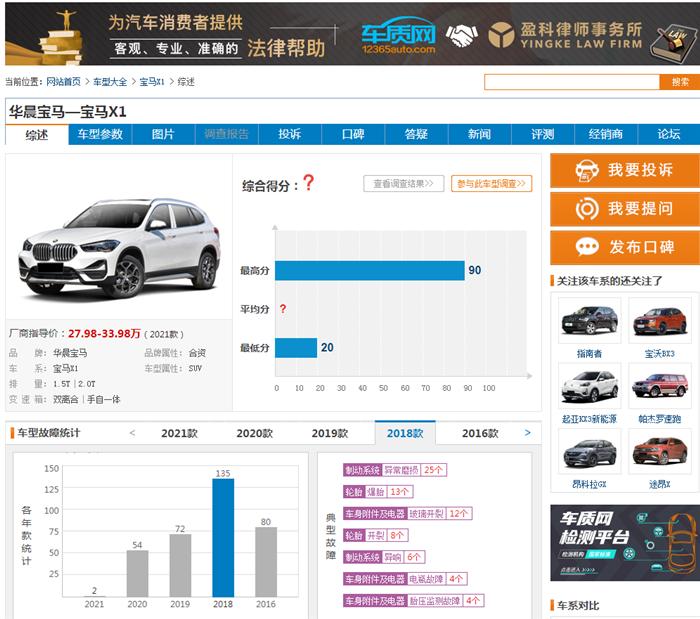Click the 车身附件及电器 玻璃开裂 12个 fault tag
The width and height of the screenshot is (700, 619).
coord(407,514)
